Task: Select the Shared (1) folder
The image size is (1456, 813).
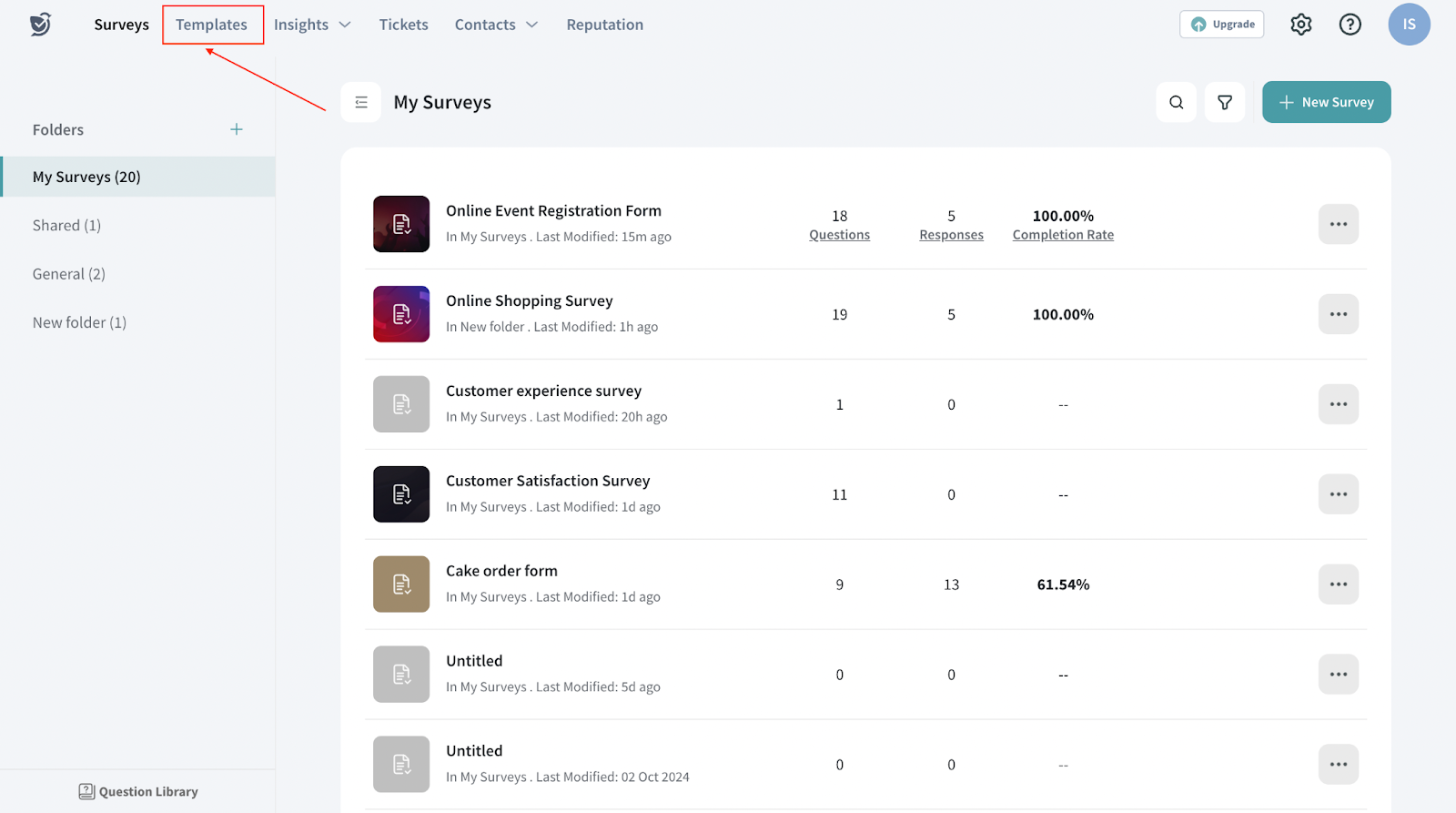Action: pyautogui.click(x=66, y=225)
